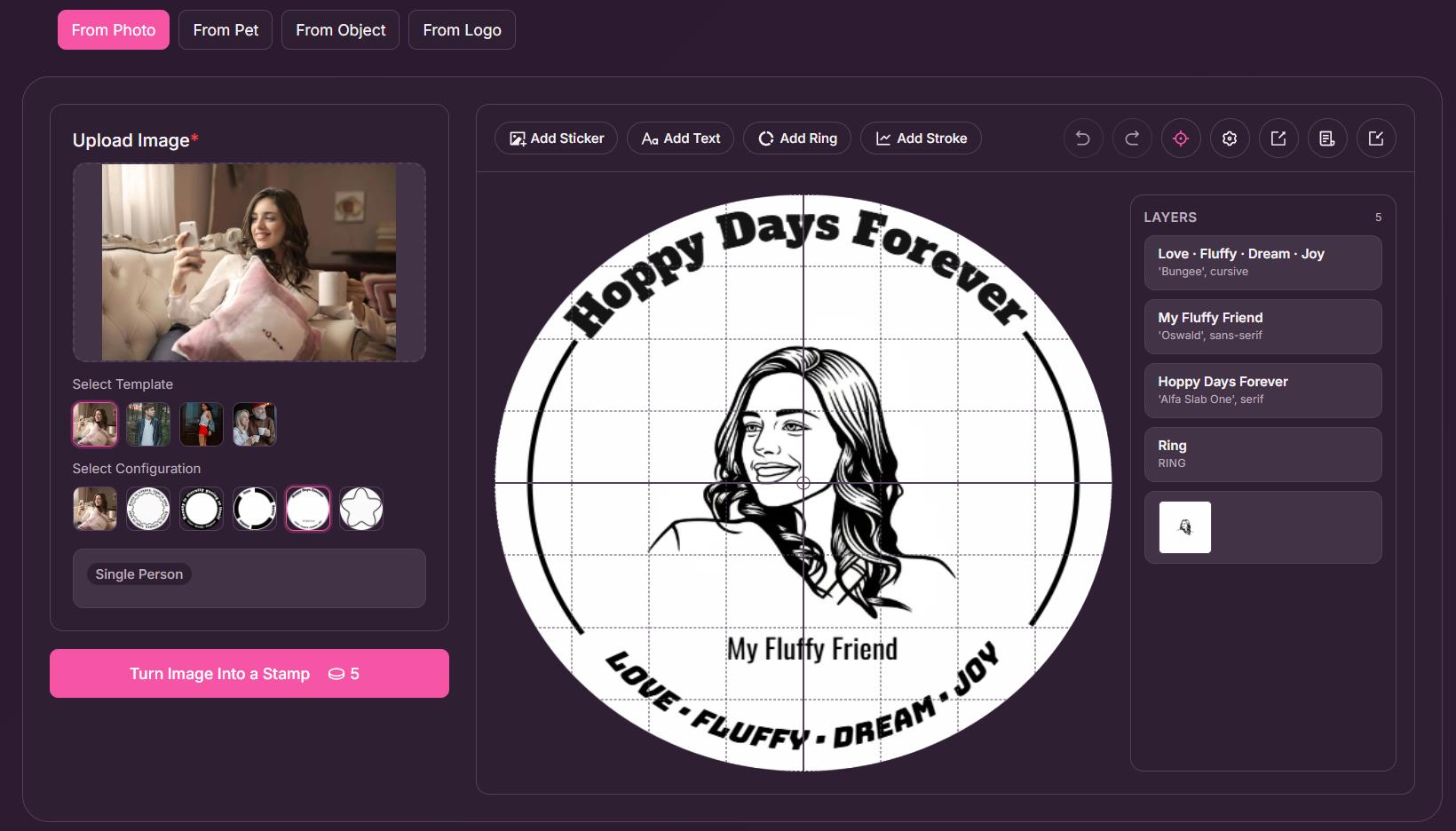Add a sticker to the stamp

pyautogui.click(x=556, y=138)
